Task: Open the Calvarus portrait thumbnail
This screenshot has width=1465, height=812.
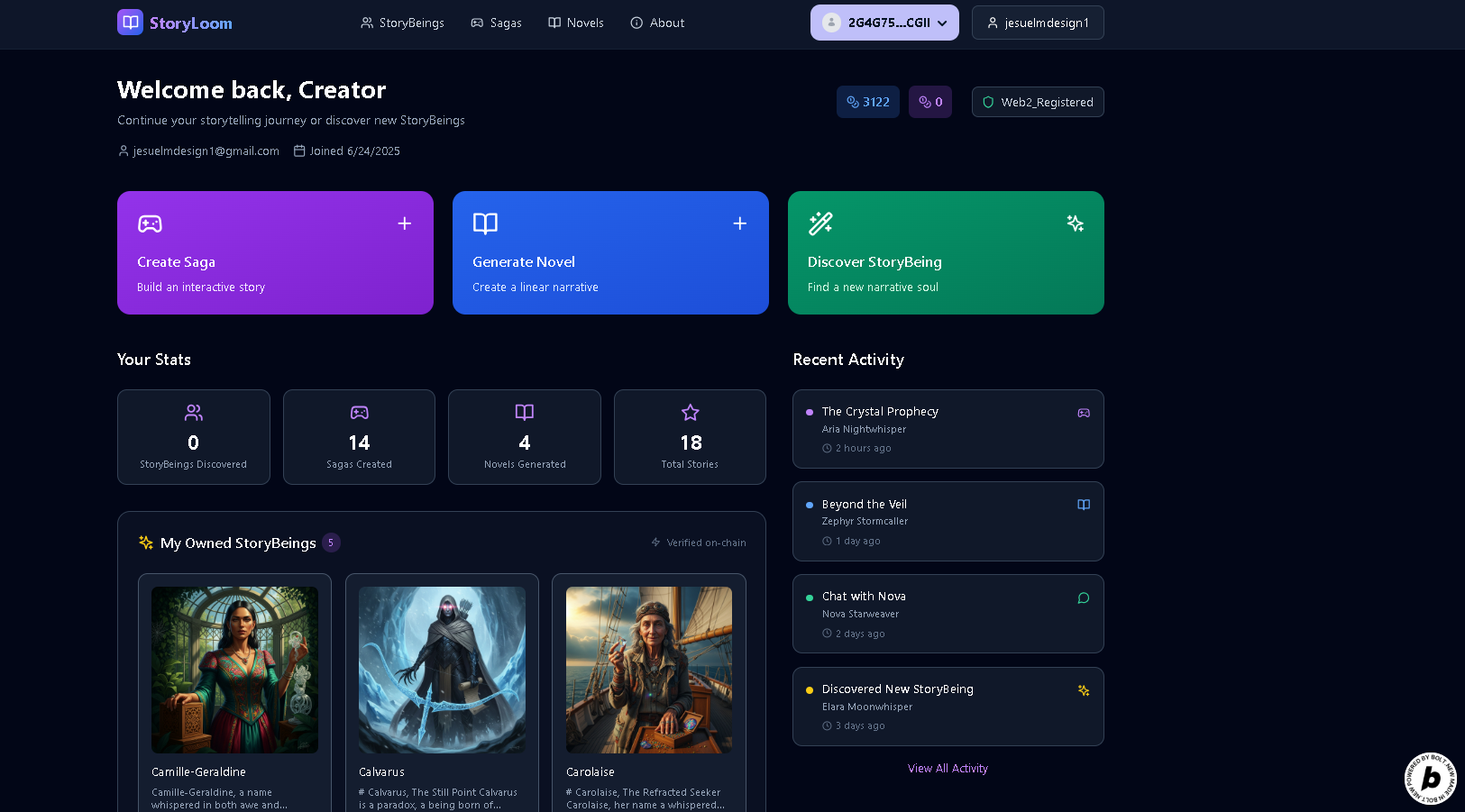Action: pyautogui.click(x=442, y=670)
